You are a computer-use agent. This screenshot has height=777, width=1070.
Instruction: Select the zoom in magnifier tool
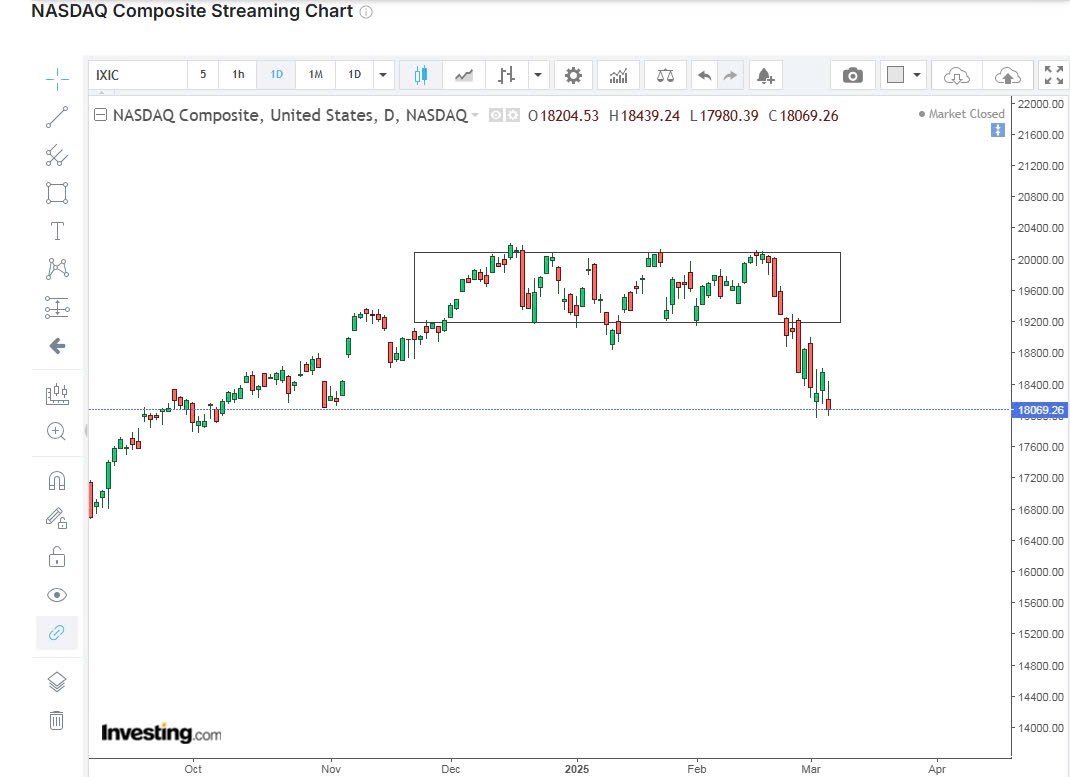(x=57, y=432)
